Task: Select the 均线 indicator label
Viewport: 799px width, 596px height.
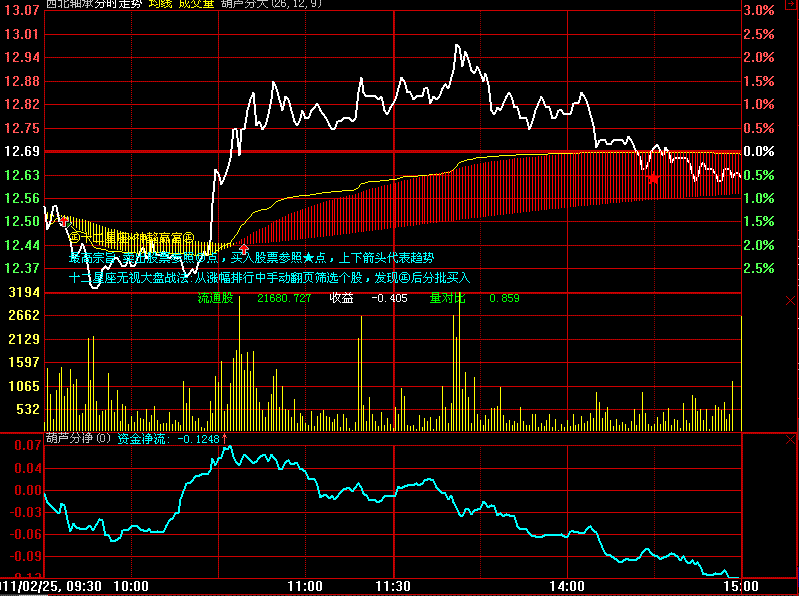Action: 161,4
